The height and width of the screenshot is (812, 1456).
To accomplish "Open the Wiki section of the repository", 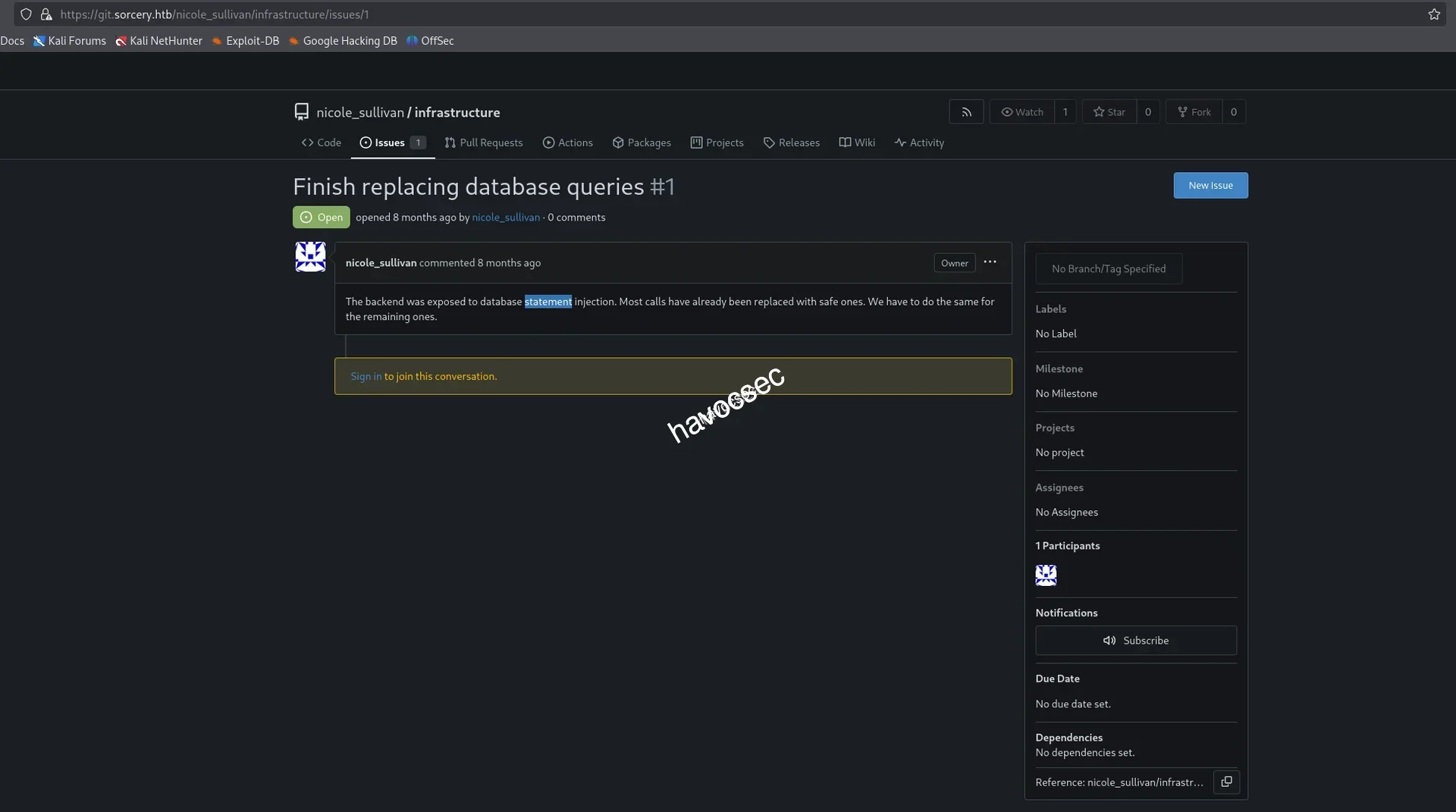I will click(857, 143).
